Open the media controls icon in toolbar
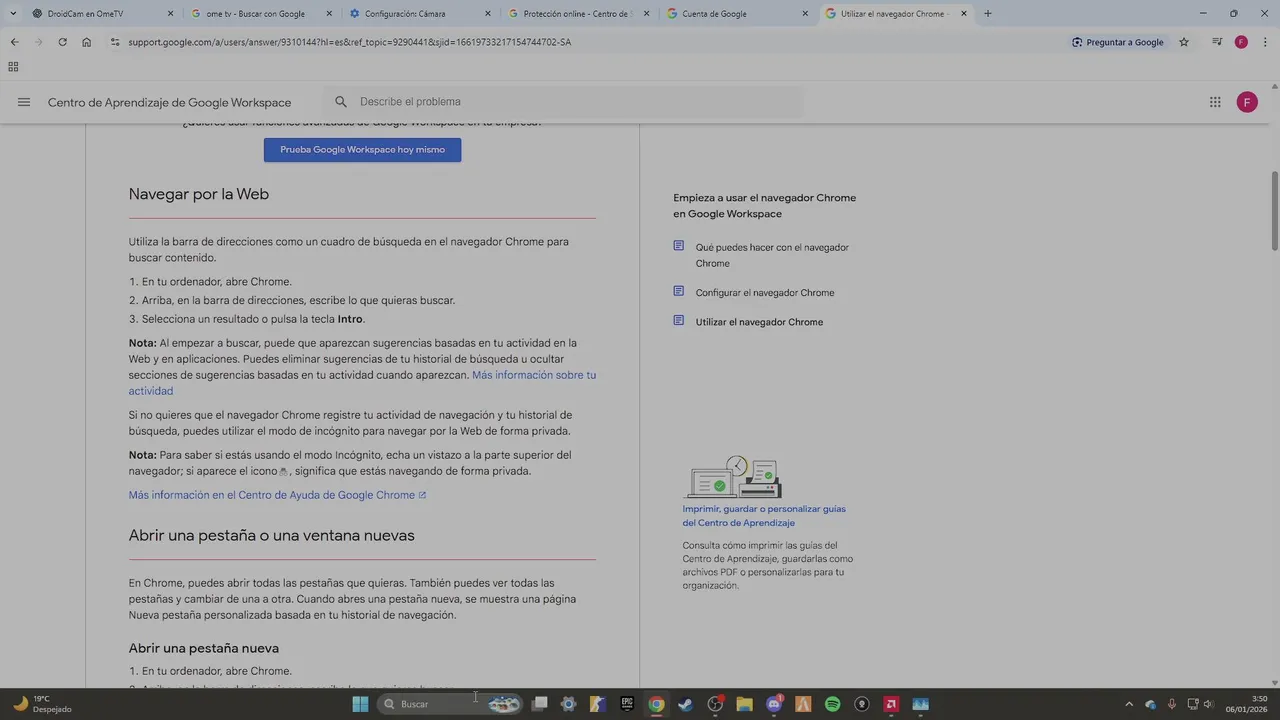 coord(1217,42)
